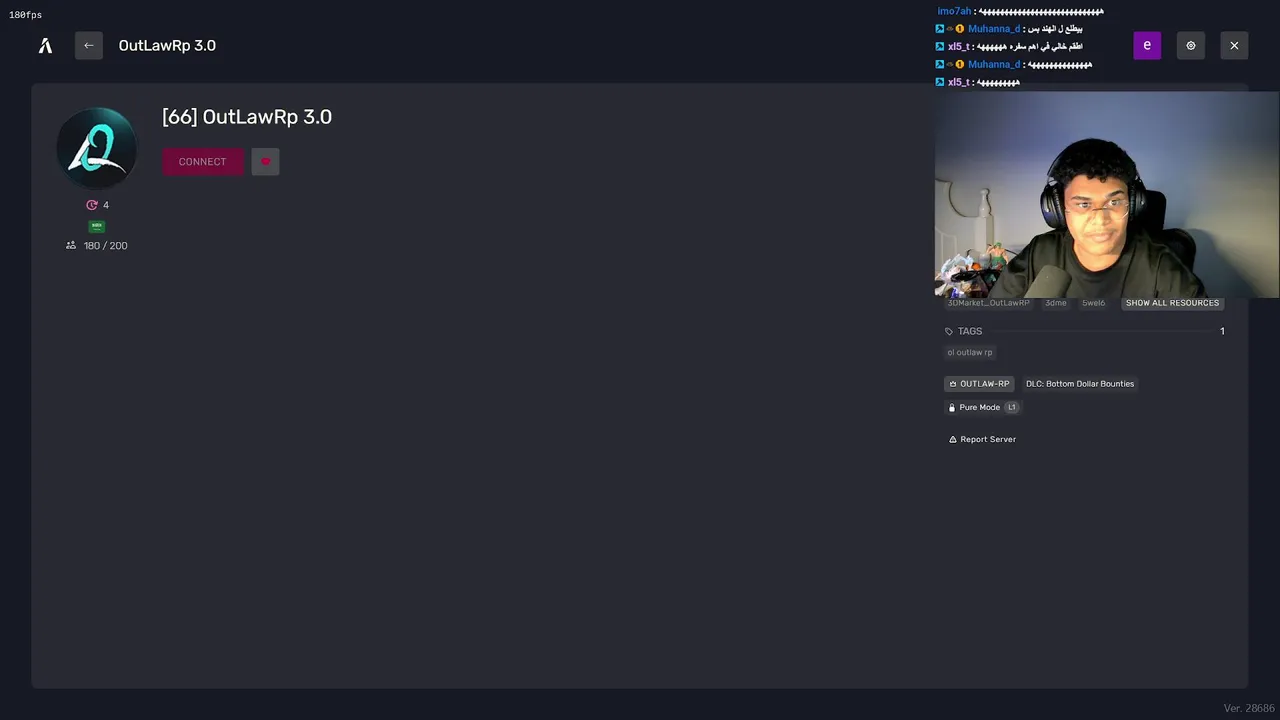Click DLC: Bottom Dollar Bounties chip
Image resolution: width=1280 pixels, height=720 pixels.
1080,384
